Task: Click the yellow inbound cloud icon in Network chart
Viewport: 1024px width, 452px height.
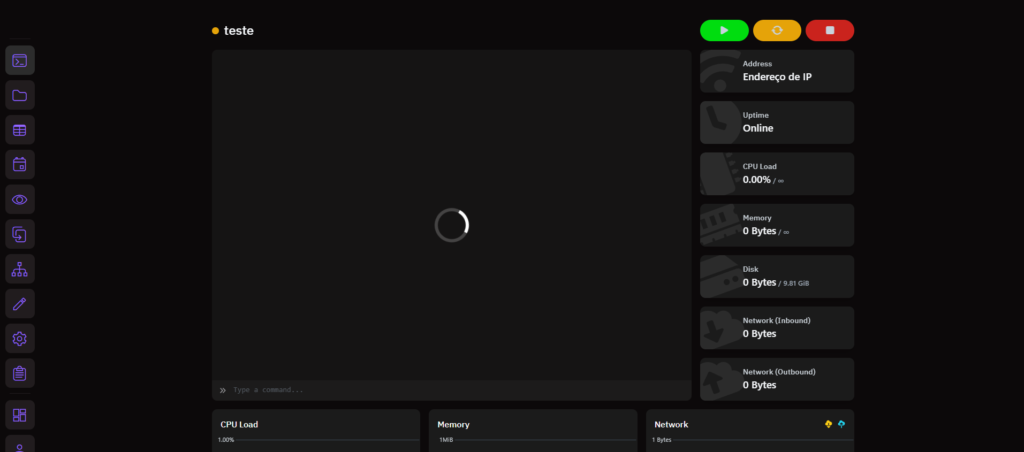Action: 828,424
